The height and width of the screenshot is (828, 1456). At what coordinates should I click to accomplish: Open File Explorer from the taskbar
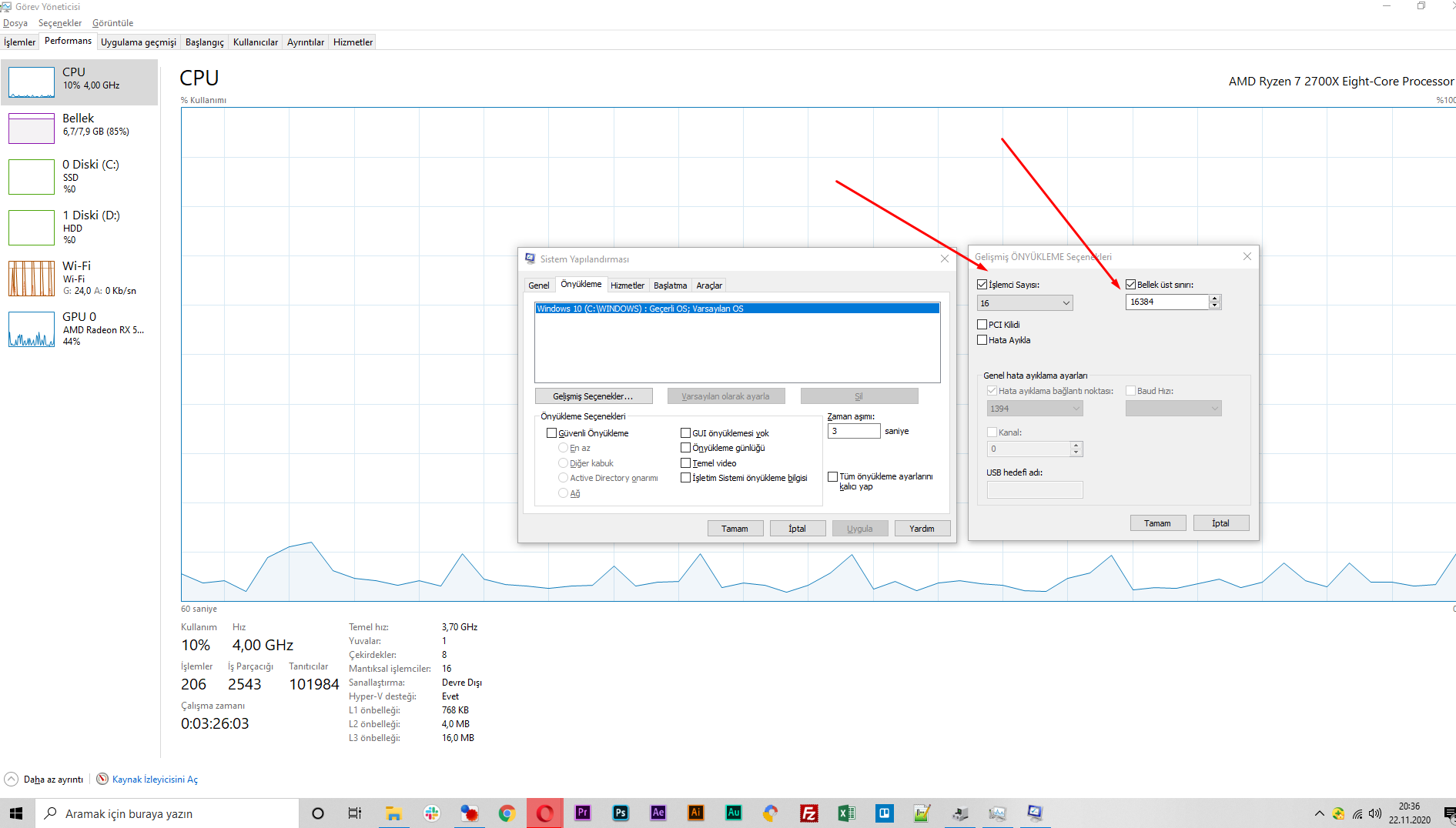tap(393, 813)
